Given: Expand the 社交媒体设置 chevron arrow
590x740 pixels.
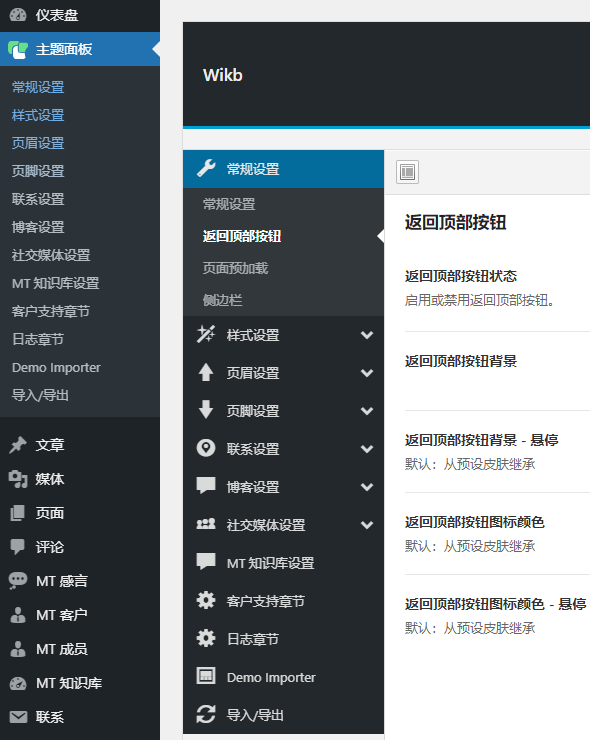Looking at the screenshot, I should pos(367,525).
